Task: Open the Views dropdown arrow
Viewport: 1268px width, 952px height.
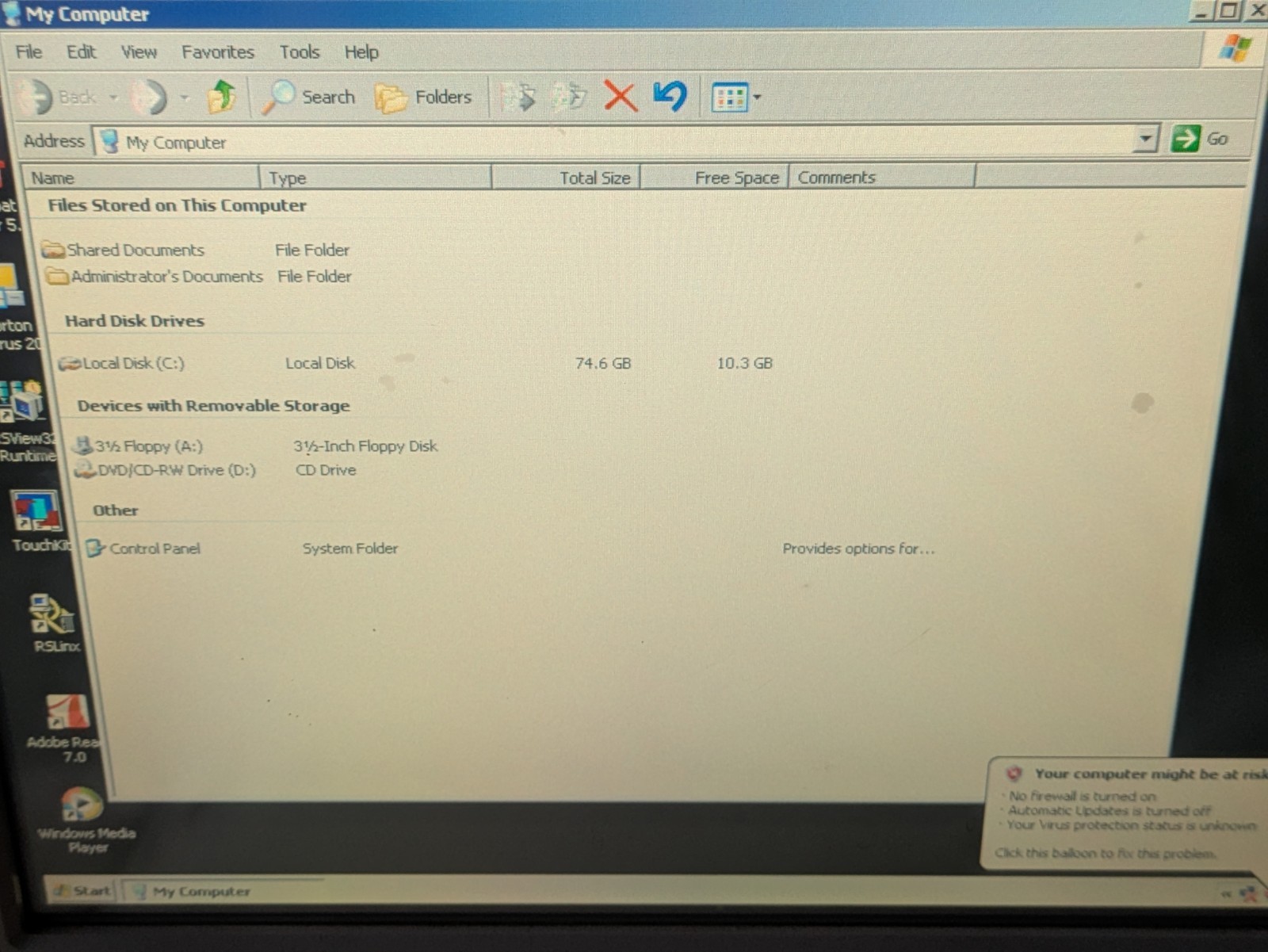Action: [757, 97]
